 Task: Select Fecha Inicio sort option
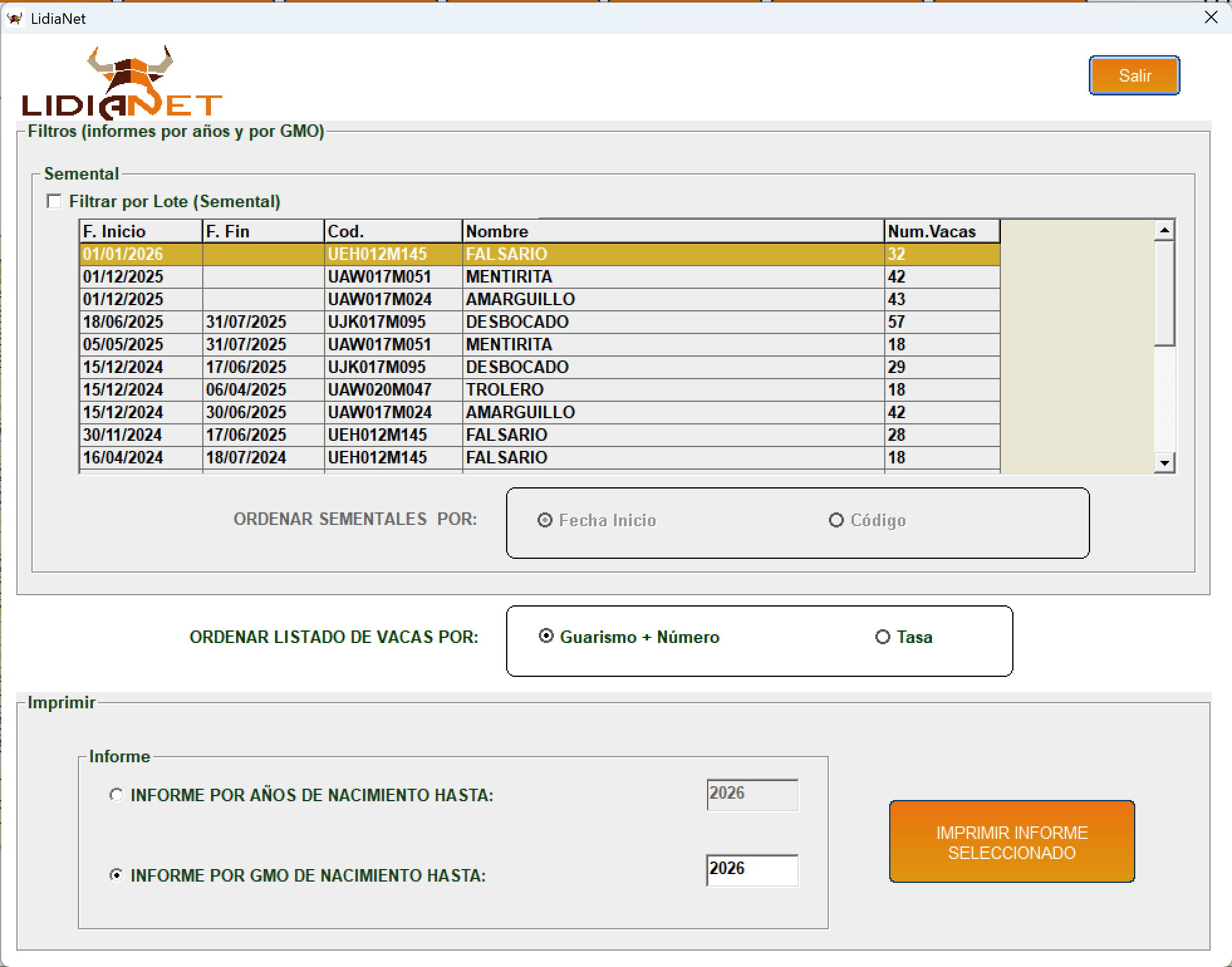click(x=545, y=520)
